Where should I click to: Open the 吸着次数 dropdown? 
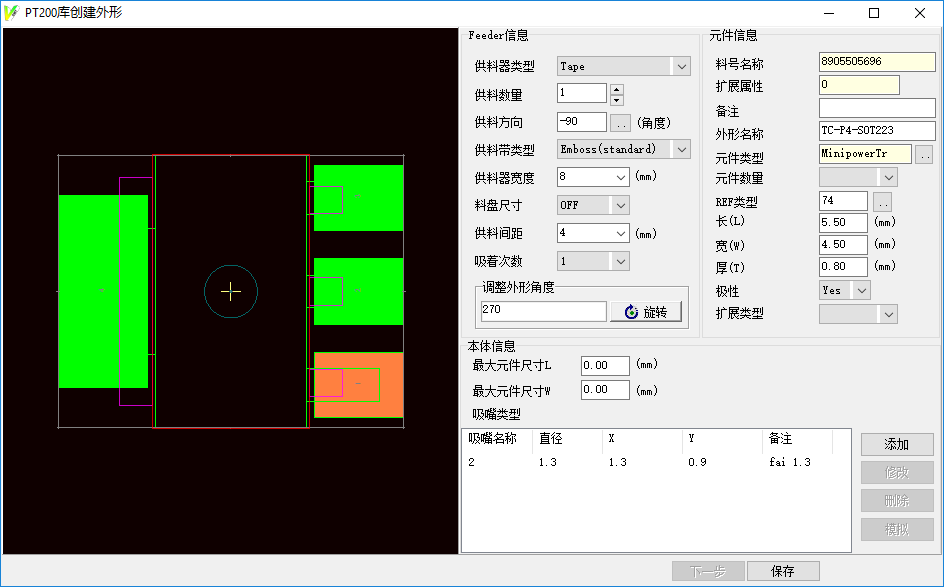tap(593, 261)
